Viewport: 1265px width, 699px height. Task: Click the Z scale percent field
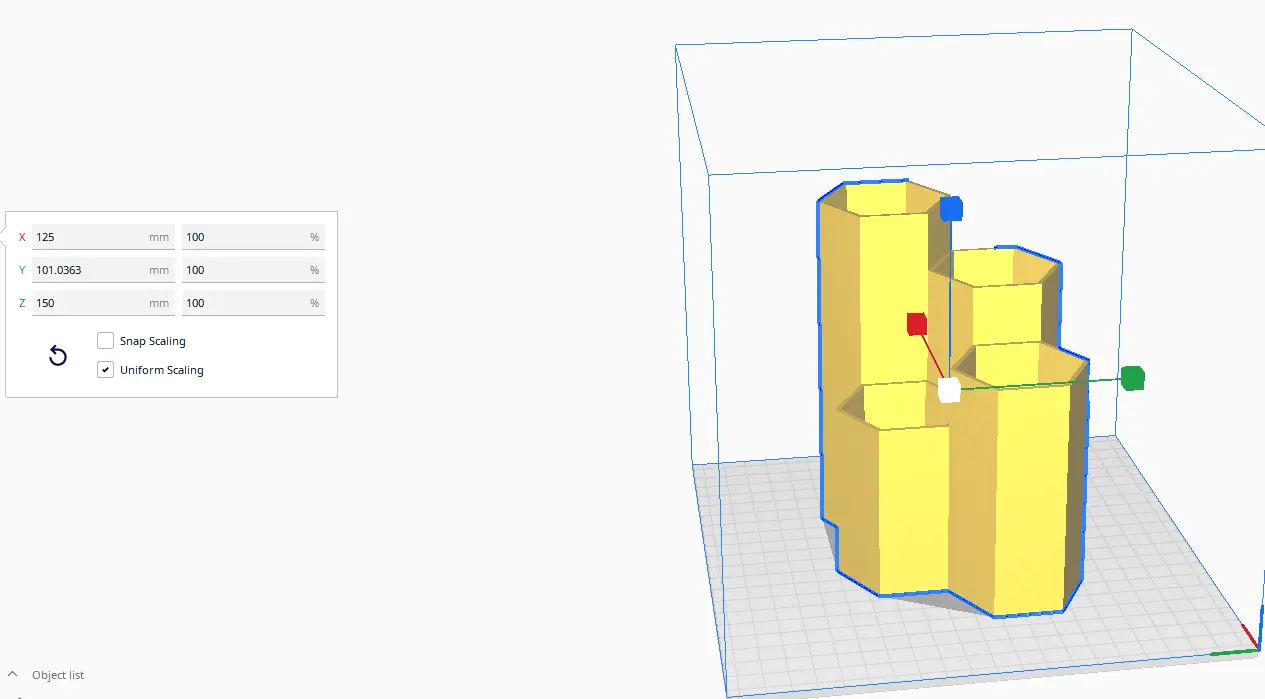tap(253, 303)
